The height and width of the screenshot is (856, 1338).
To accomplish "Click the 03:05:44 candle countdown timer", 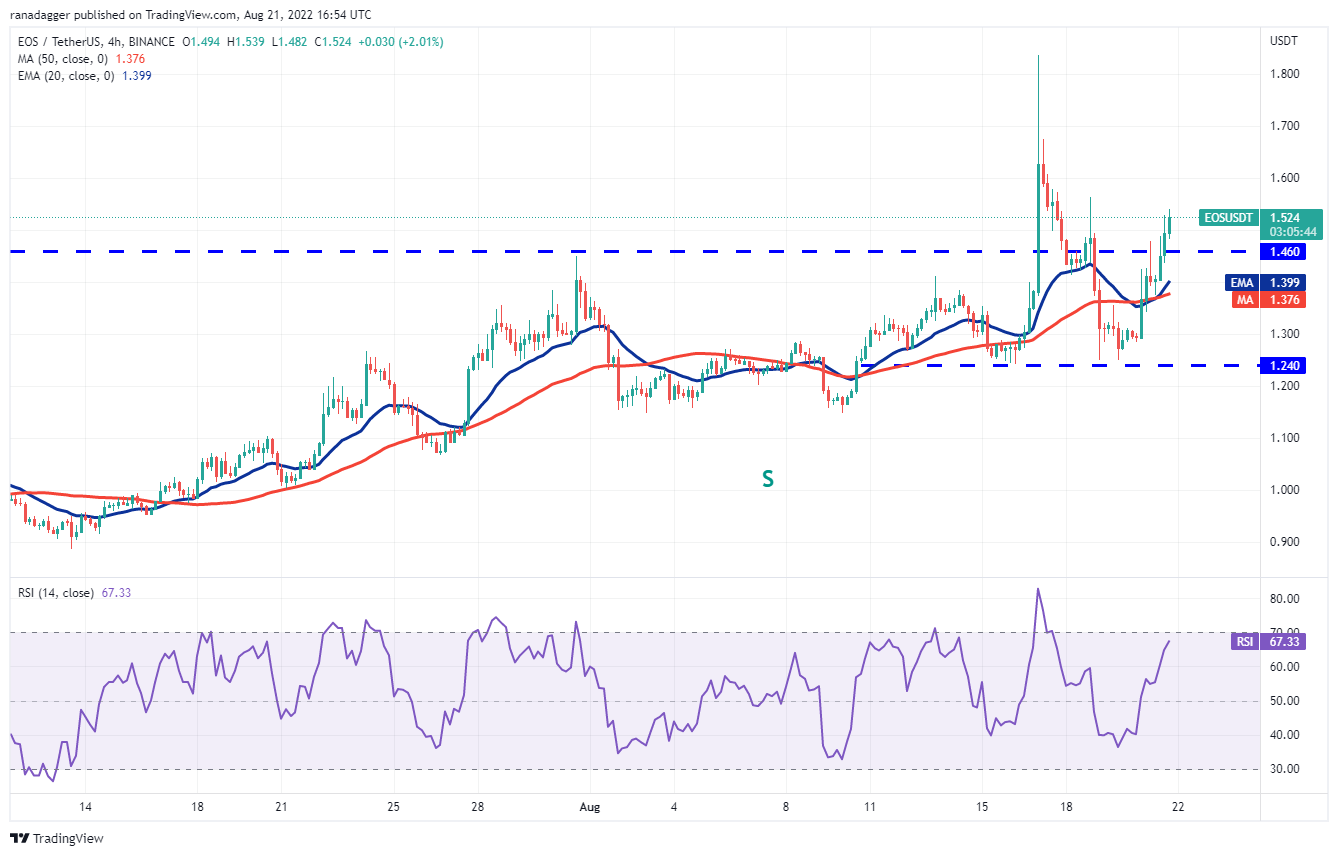I will coord(1293,231).
